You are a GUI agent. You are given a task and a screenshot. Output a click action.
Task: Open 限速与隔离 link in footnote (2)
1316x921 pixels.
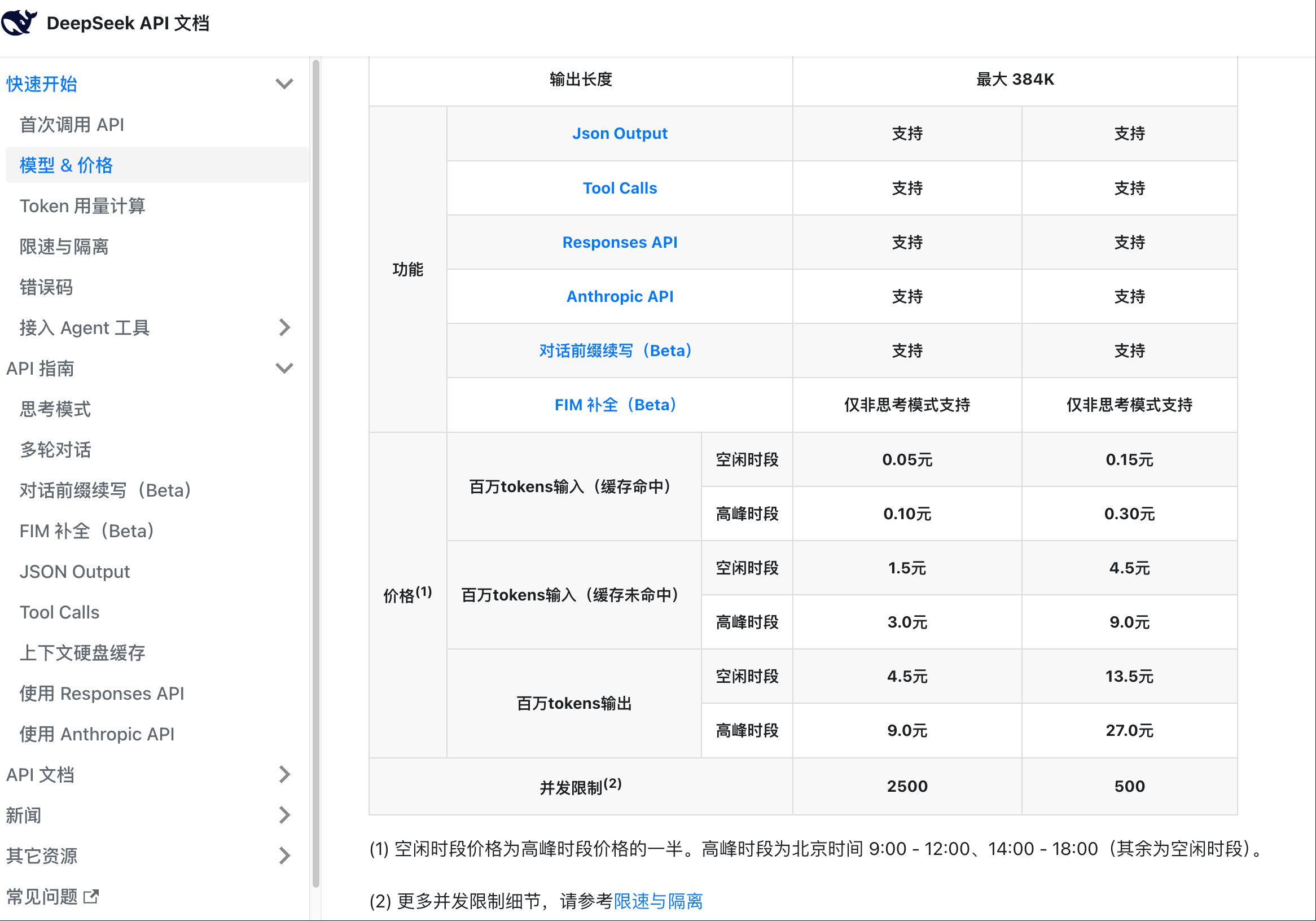tap(658, 901)
